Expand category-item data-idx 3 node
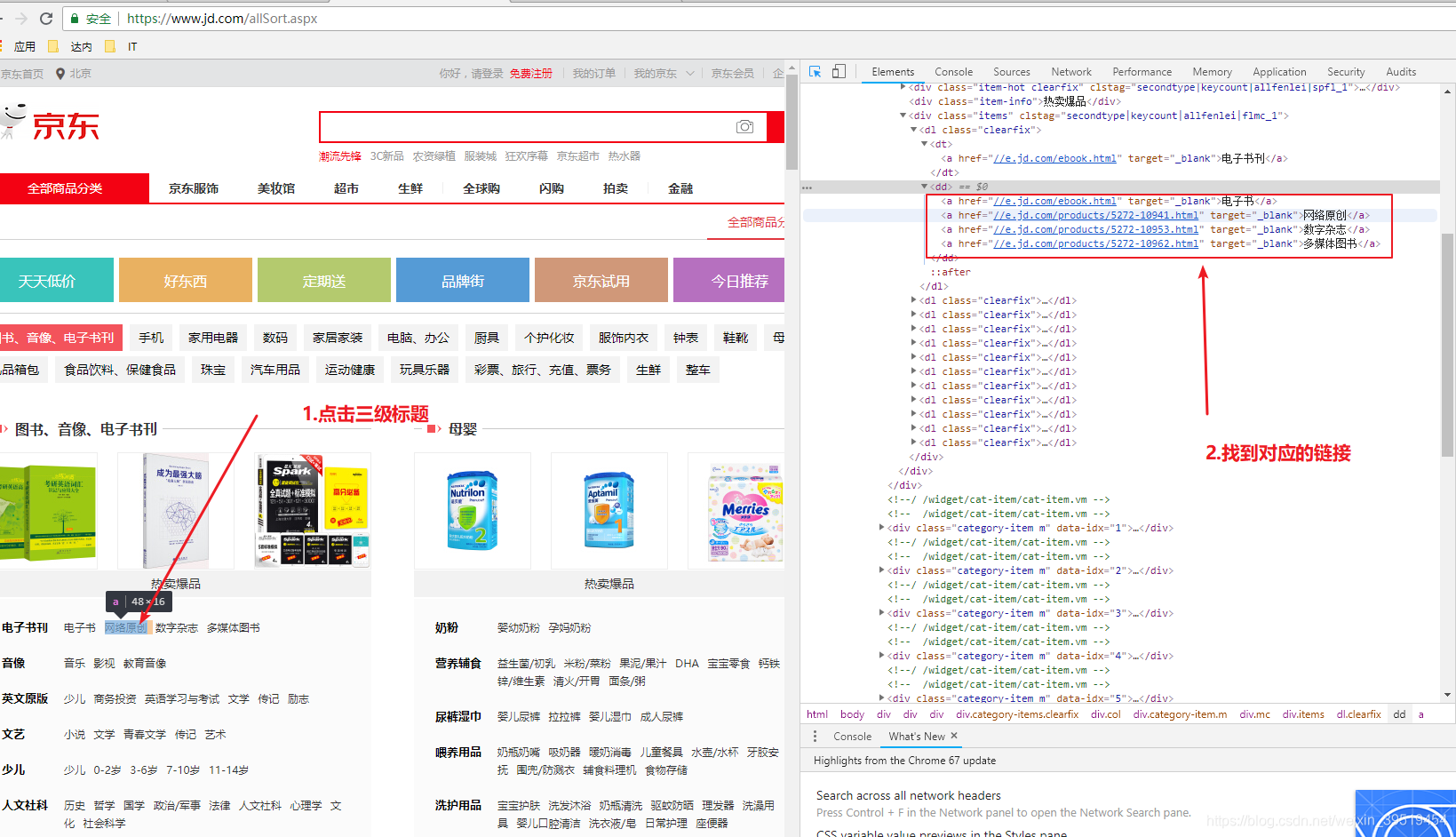The image size is (1456, 837). point(882,613)
